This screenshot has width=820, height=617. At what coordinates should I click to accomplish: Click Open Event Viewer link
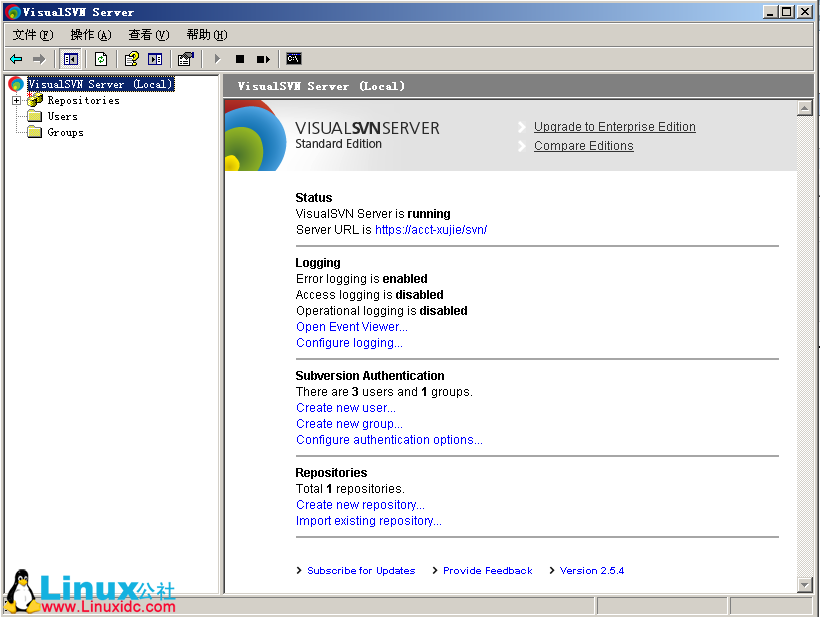(x=351, y=327)
